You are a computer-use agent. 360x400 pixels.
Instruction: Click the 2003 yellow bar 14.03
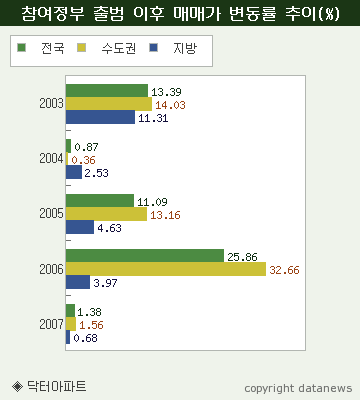click(x=109, y=104)
